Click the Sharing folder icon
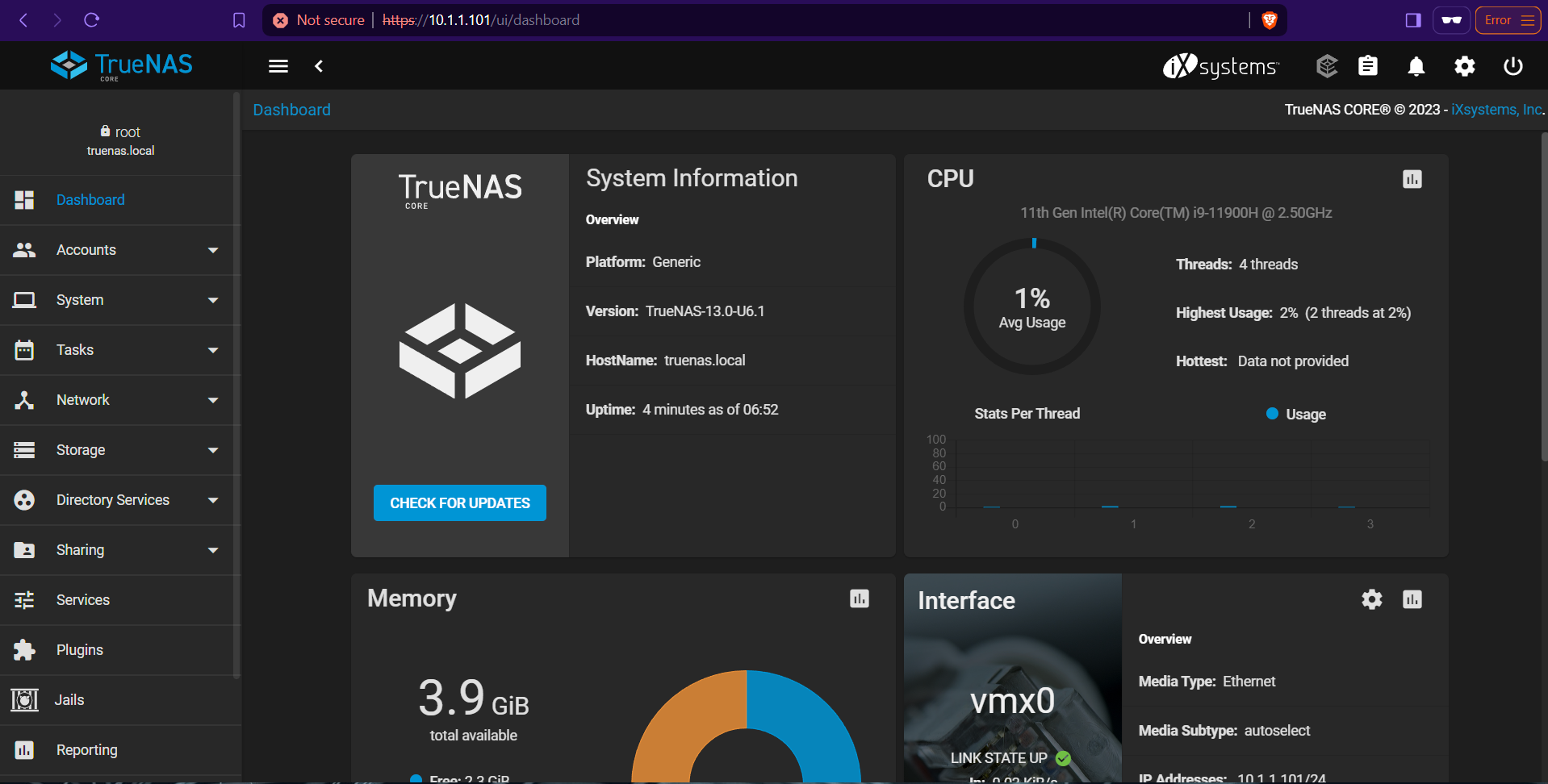Viewport: 1548px width, 784px height. click(x=24, y=550)
